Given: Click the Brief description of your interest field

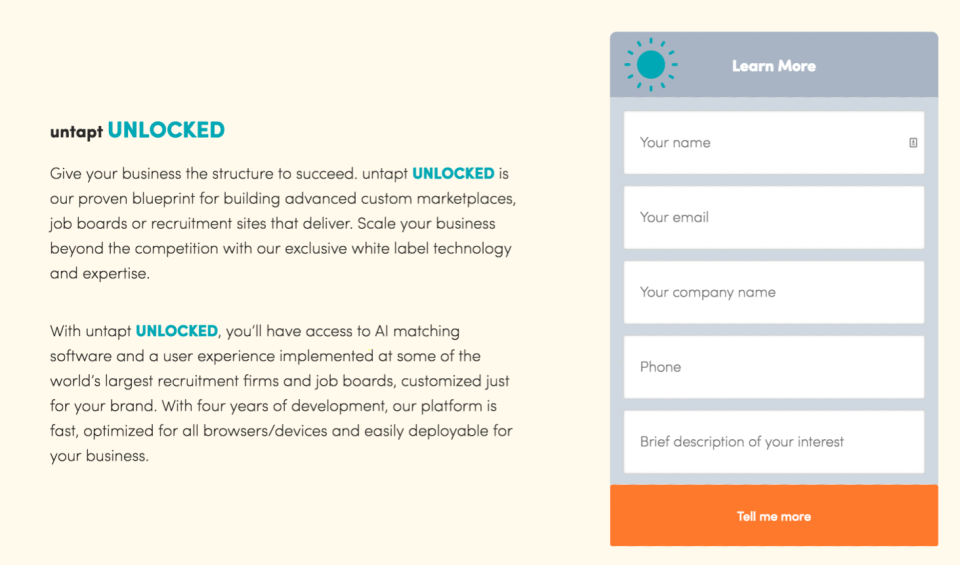Looking at the screenshot, I should click(774, 441).
